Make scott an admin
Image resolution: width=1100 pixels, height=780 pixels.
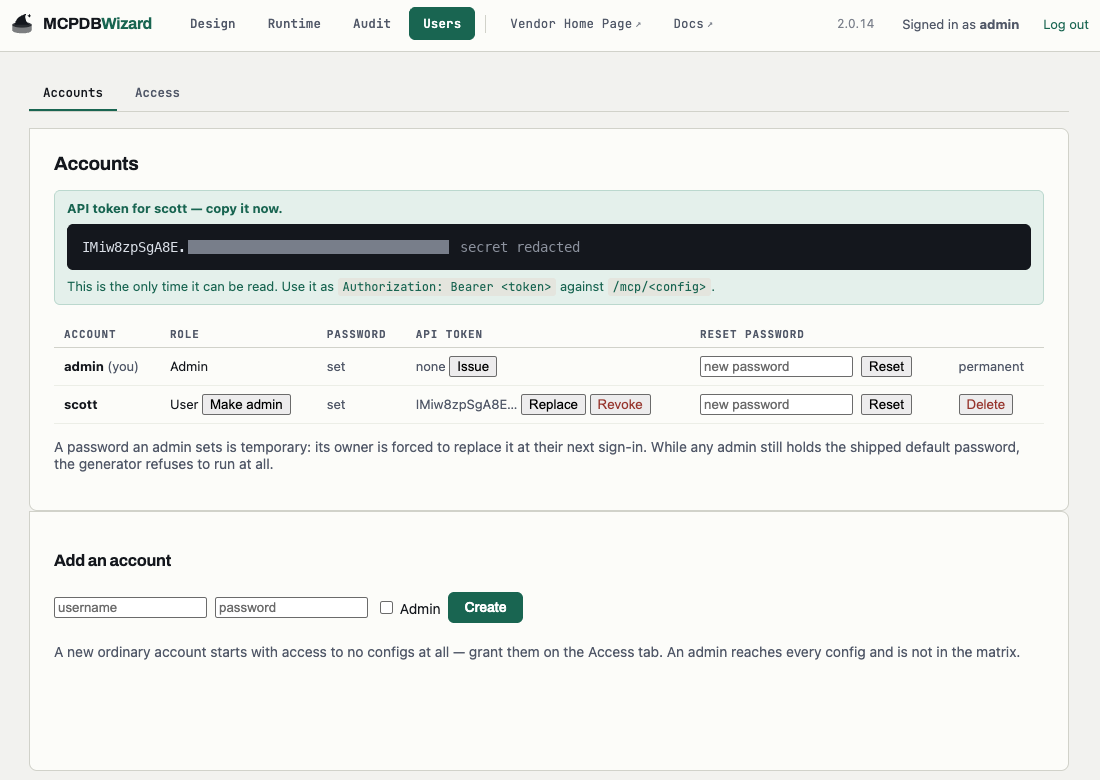point(246,405)
